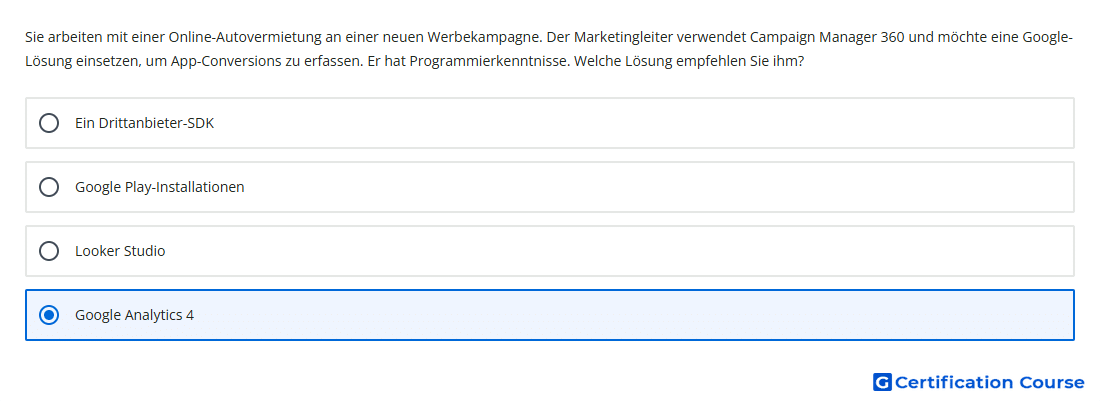Viewport: 1100px width, 401px height.
Task: Click blank space inside highlighted Analytics 4 box
Action: click(x=631, y=315)
